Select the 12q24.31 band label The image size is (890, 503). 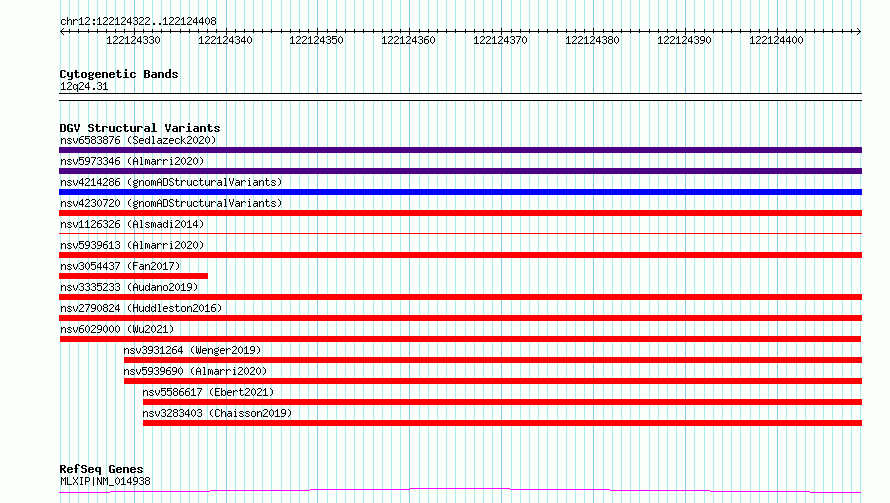pyautogui.click(x=83, y=86)
